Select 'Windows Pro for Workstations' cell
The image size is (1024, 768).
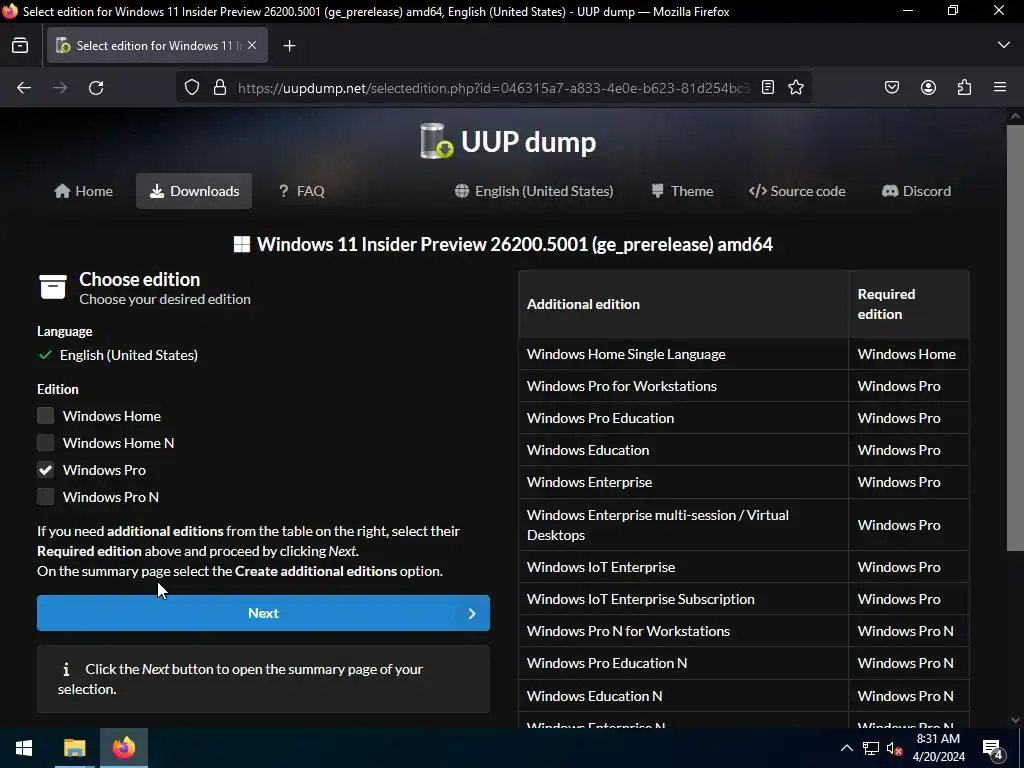click(x=684, y=386)
